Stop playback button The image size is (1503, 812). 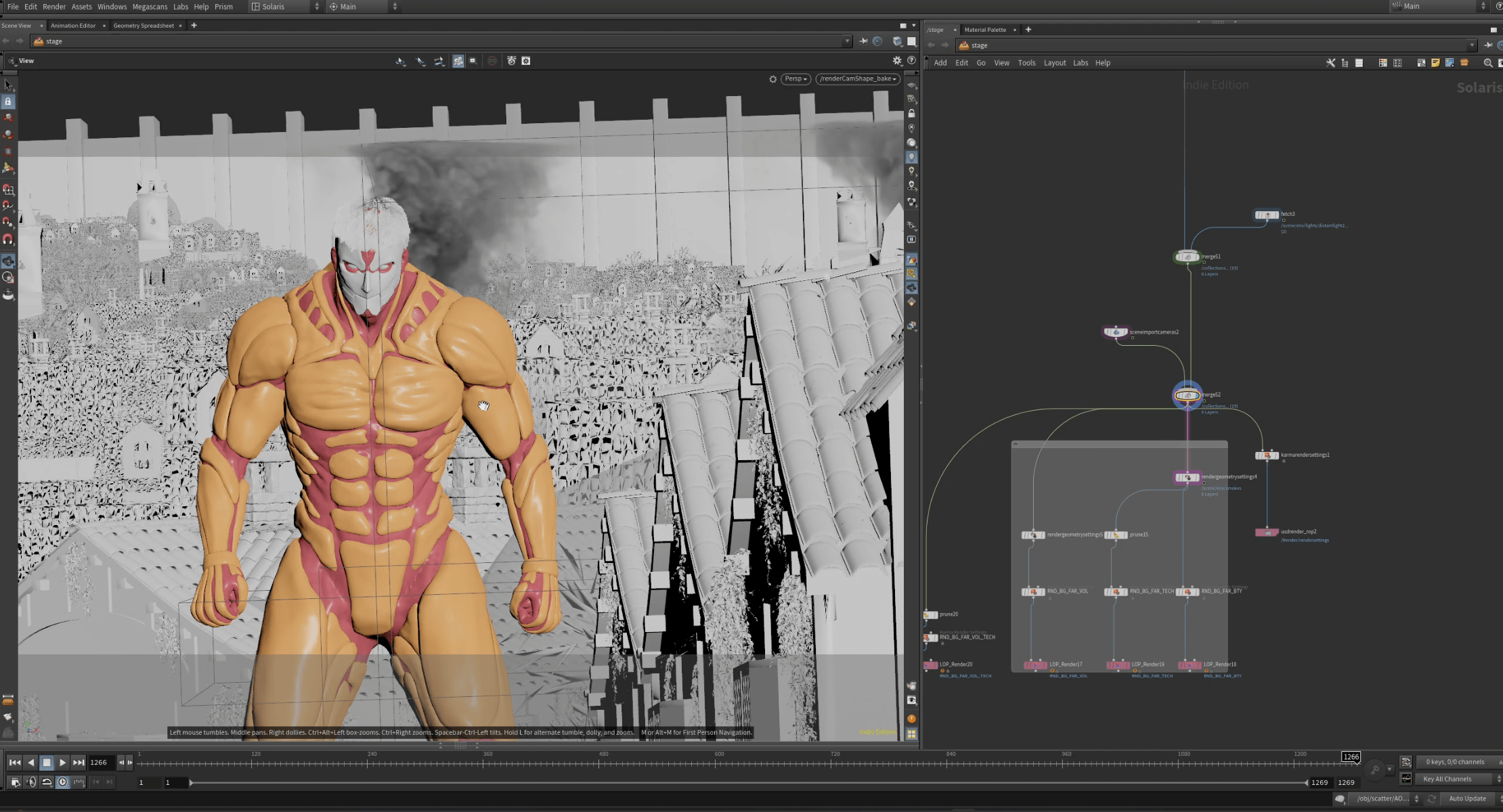point(47,763)
